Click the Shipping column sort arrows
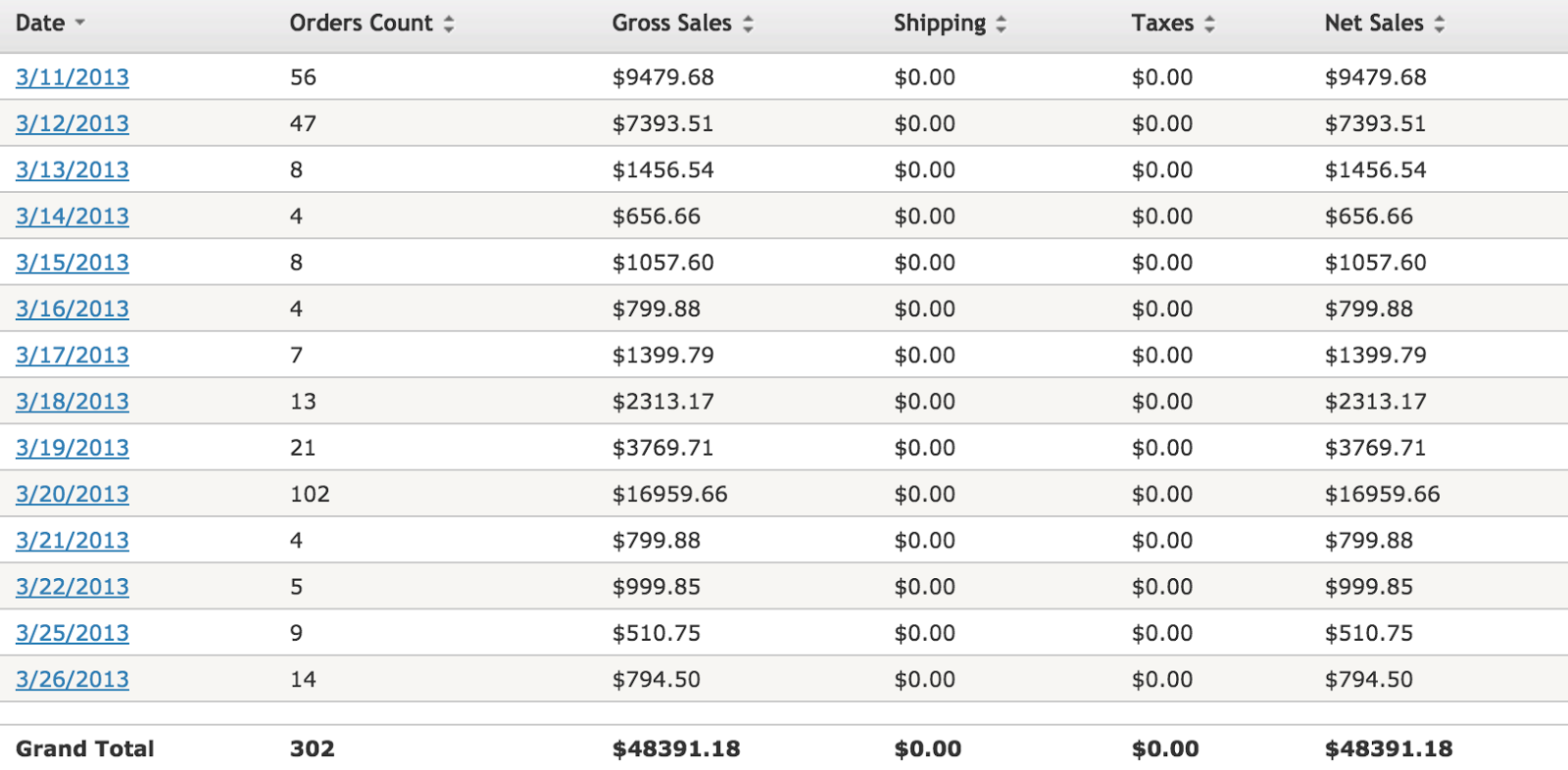The image size is (1568, 770). (x=1001, y=24)
